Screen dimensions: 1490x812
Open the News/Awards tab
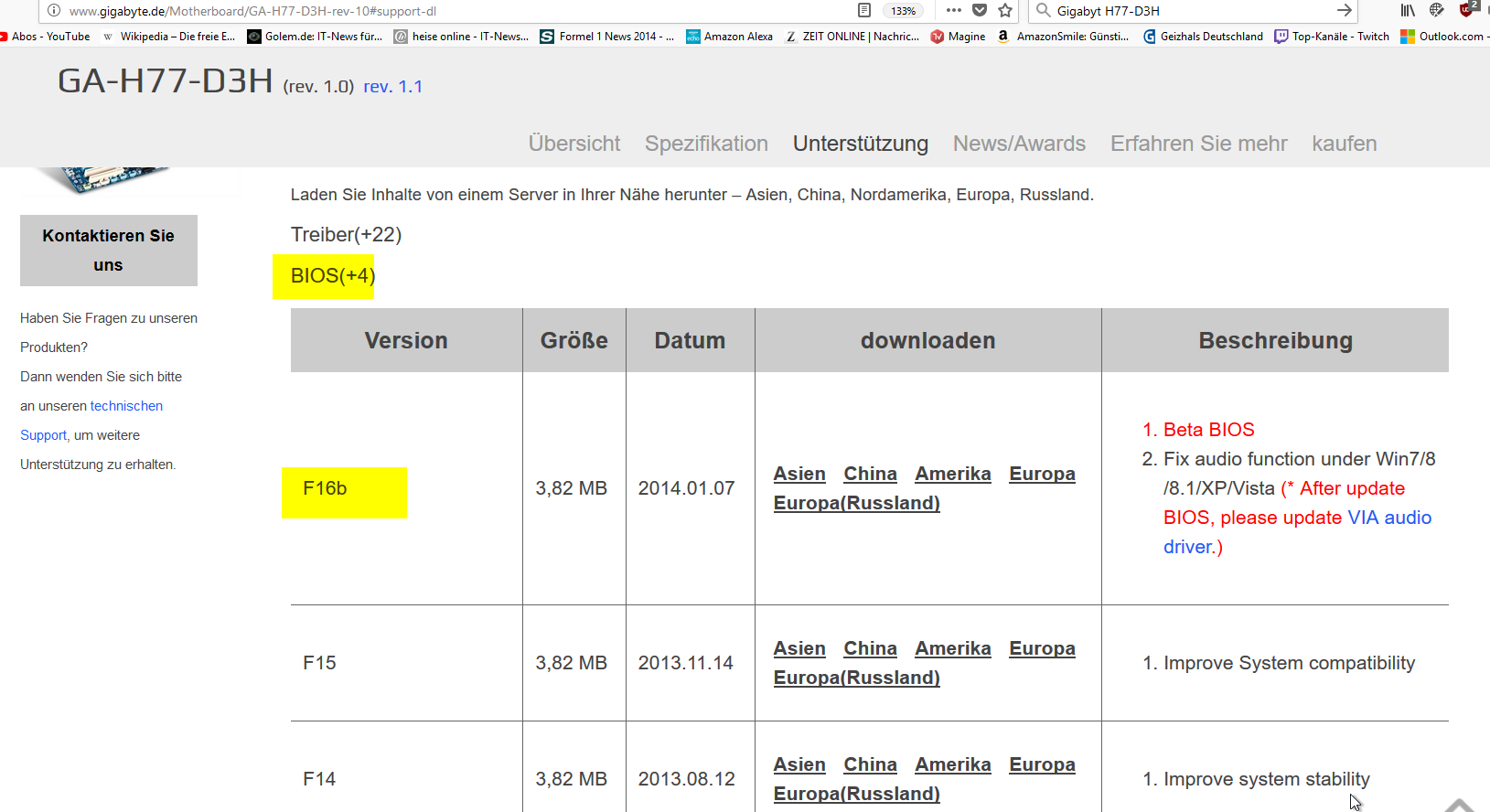(1019, 144)
